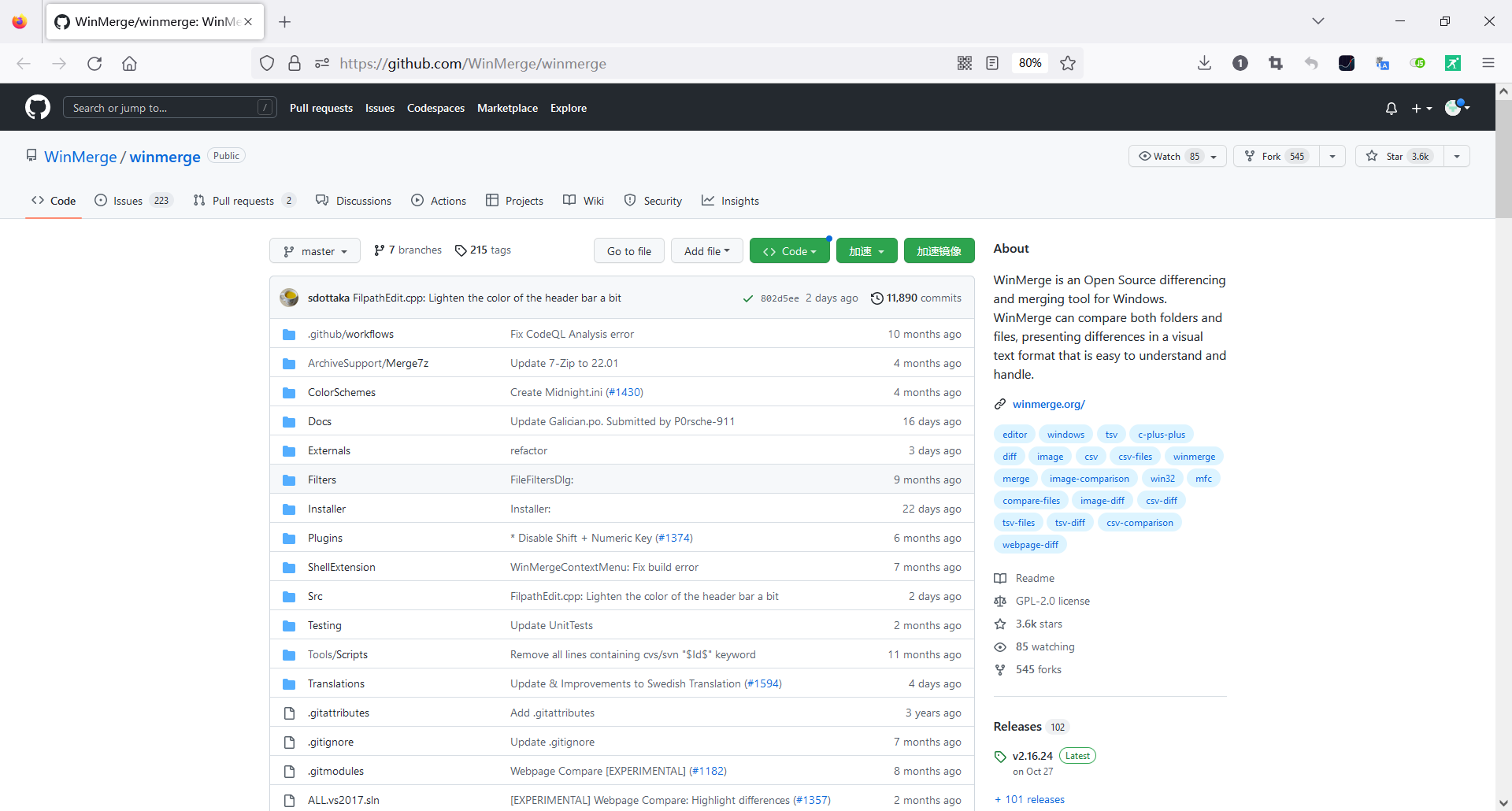1512x811 pixels.
Task: Fork the repository with the Fork button
Action: click(1277, 157)
